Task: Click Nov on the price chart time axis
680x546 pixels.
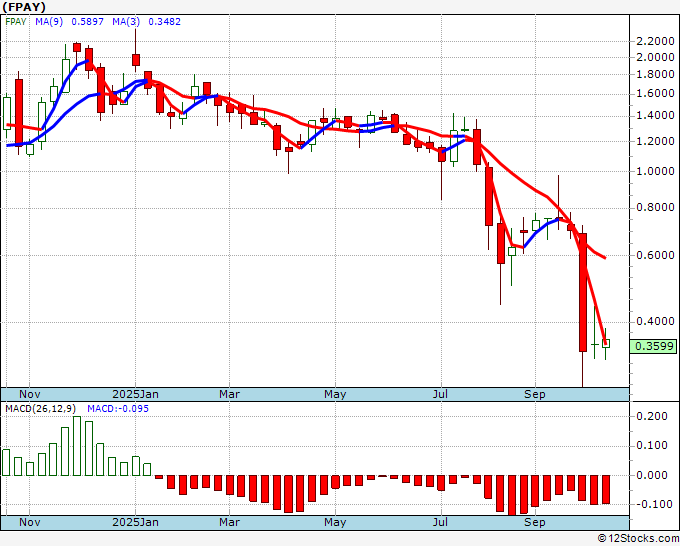Action: 30,394
